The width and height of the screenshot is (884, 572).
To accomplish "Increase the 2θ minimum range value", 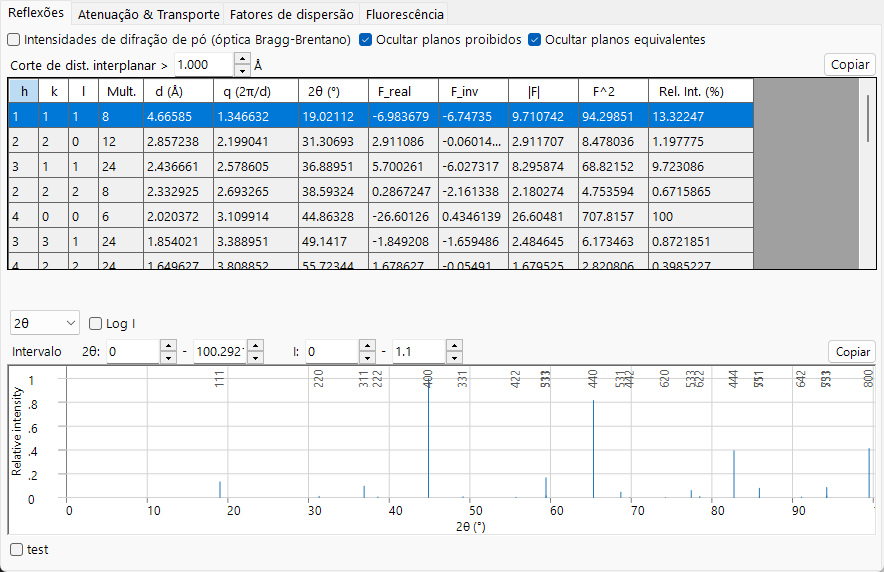I will tap(168, 346).
